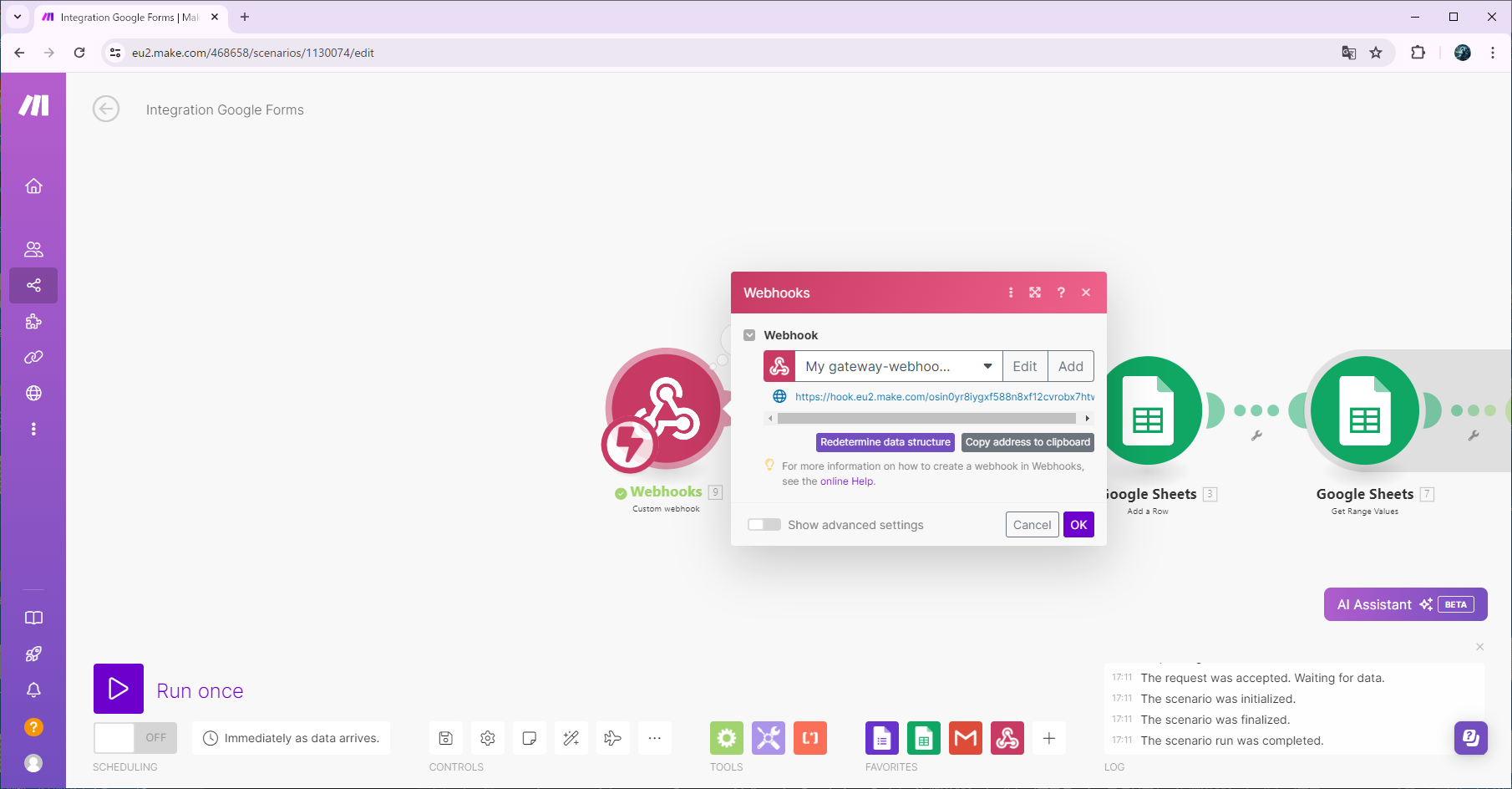Image resolution: width=1512 pixels, height=789 pixels.
Task: Open the Immediately as data arrives schedule
Action: pyautogui.click(x=292, y=738)
